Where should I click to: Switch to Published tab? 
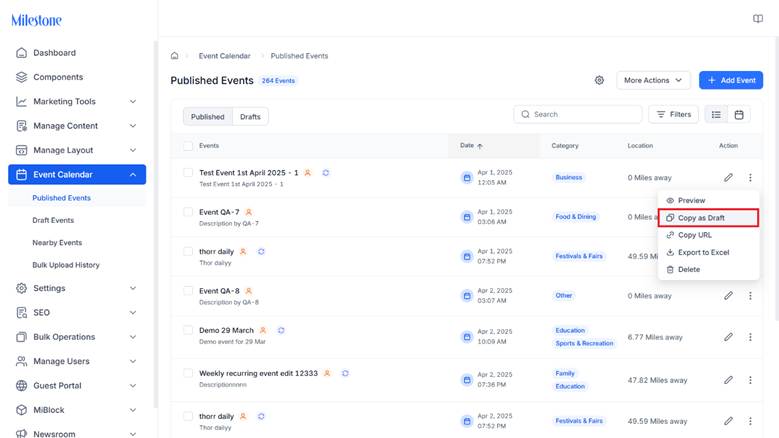[x=208, y=117]
